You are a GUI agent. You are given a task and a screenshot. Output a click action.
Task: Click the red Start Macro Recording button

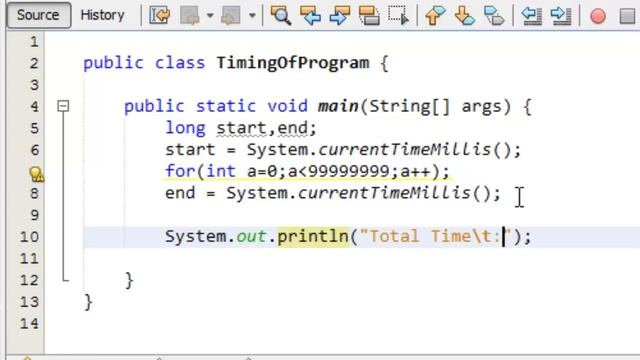click(x=598, y=16)
